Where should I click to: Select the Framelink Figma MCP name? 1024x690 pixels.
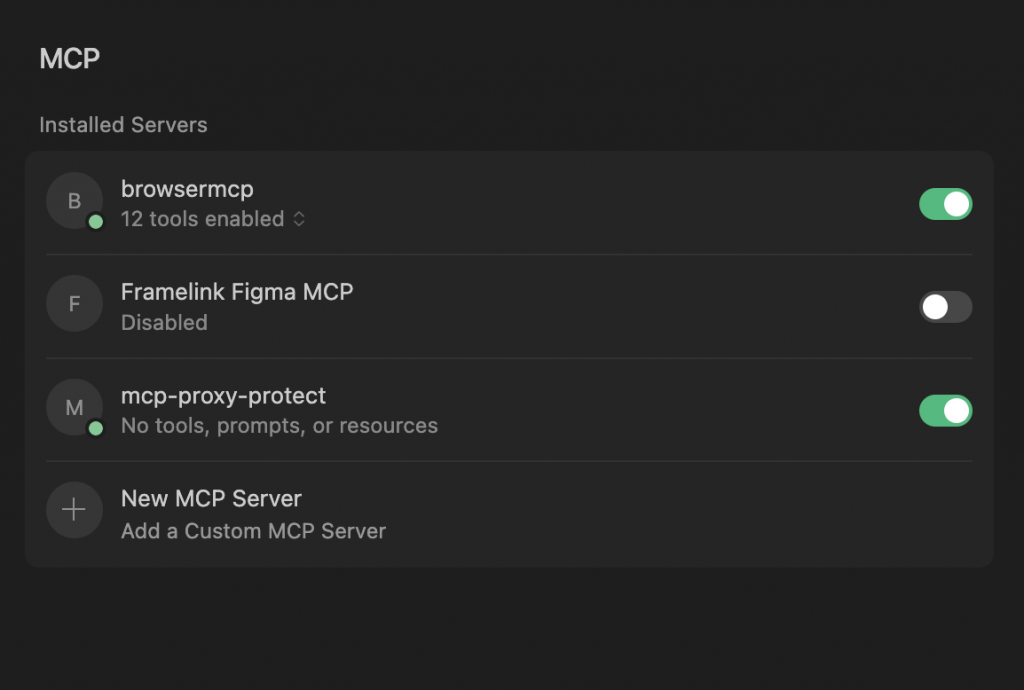pyautogui.click(x=237, y=292)
